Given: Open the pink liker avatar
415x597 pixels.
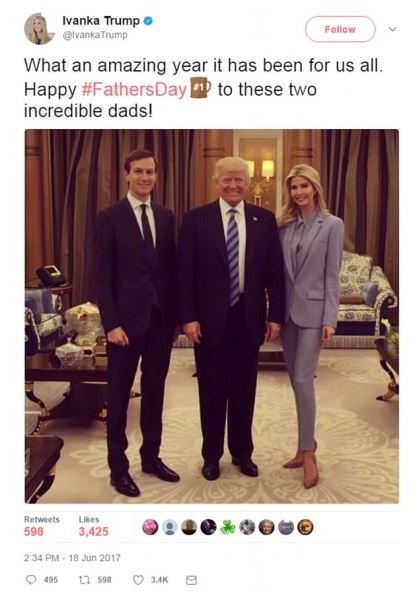Looking at the screenshot, I should 150,527.
